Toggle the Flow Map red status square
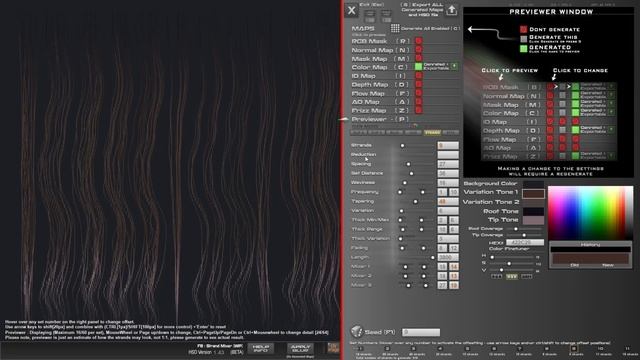Image resolution: width=640 pixels, height=360 pixels. pyautogui.click(x=418, y=93)
